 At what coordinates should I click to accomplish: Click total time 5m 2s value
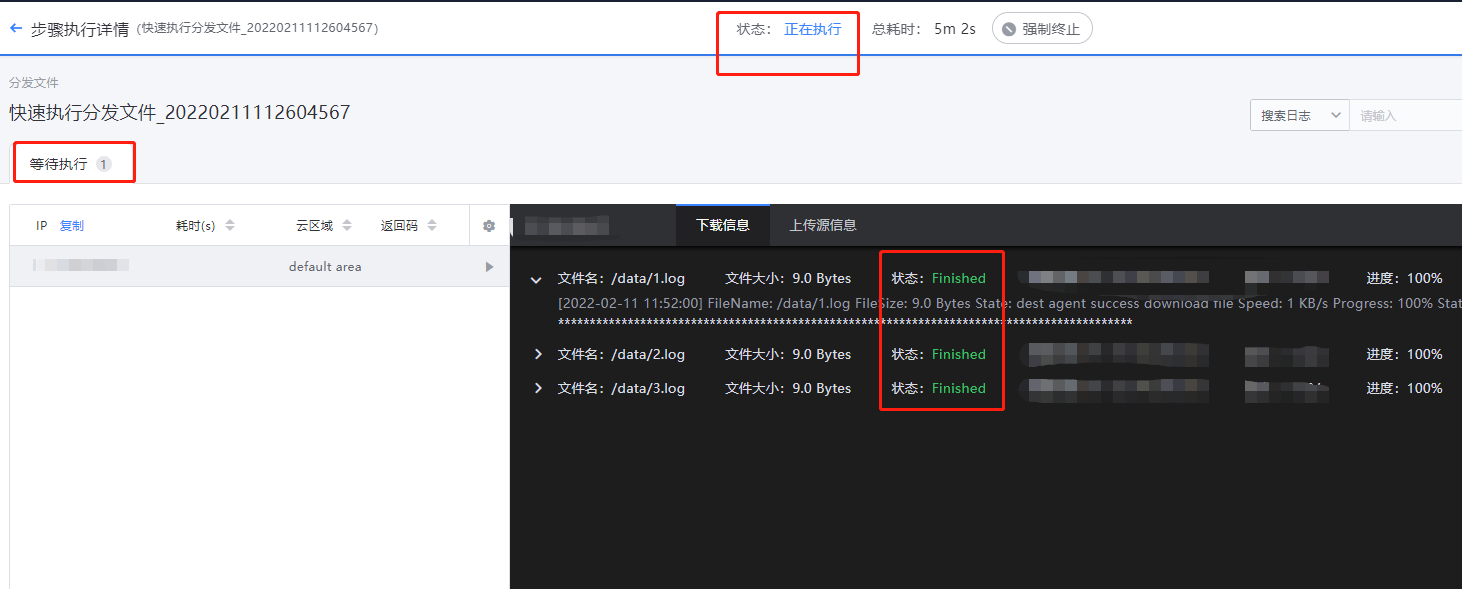954,29
